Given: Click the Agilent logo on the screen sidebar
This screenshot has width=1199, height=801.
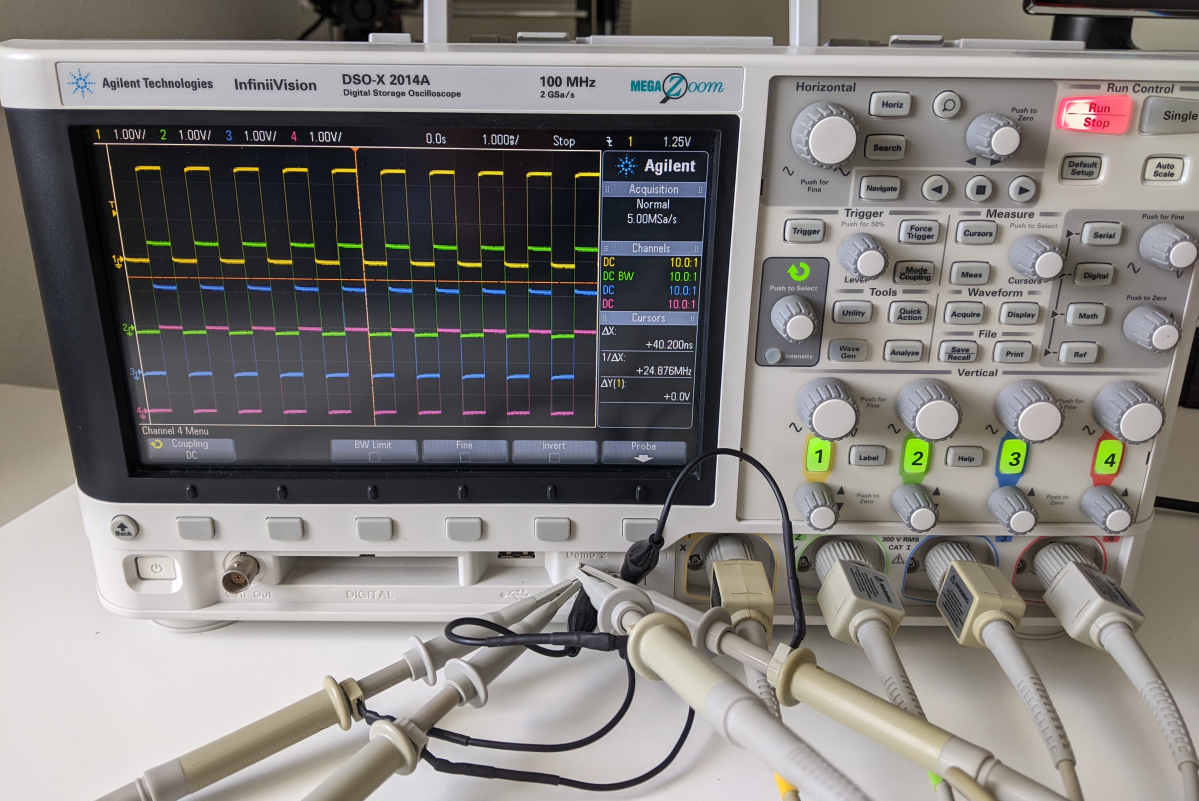Looking at the screenshot, I should coord(656,166).
